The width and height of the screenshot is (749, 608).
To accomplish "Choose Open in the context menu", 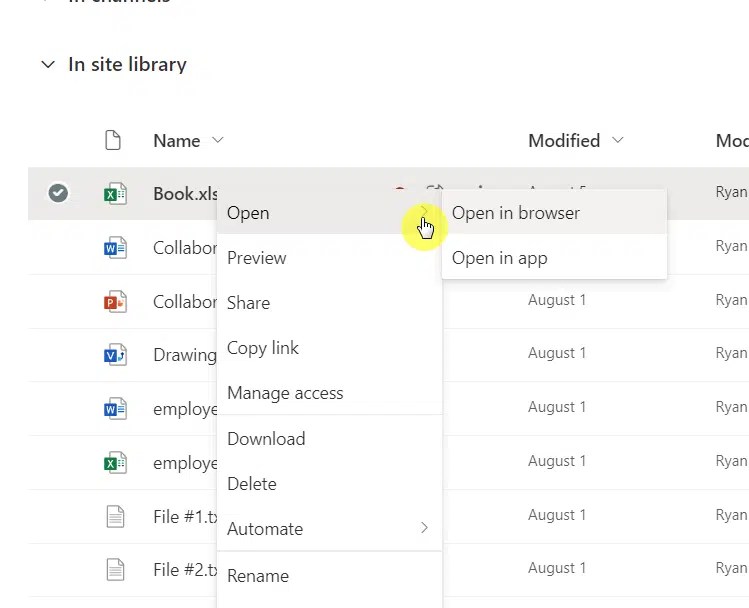I will [x=330, y=213].
